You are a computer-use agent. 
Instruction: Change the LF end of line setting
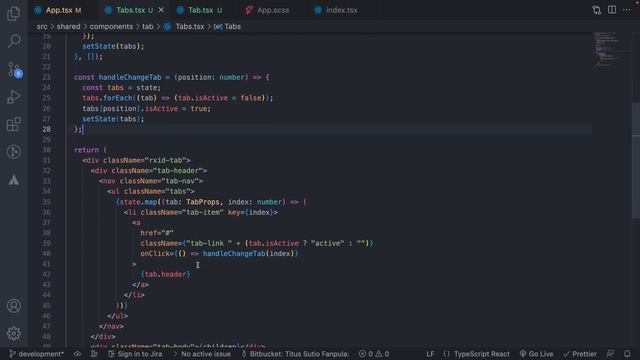pos(430,354)
